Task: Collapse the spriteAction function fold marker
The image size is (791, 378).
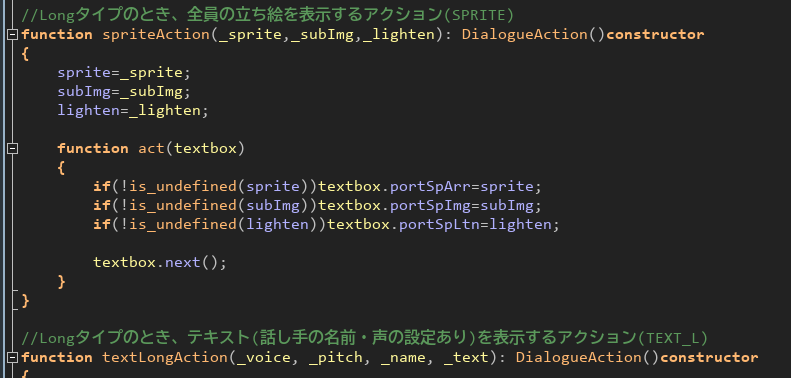Action: coord(12,34)
